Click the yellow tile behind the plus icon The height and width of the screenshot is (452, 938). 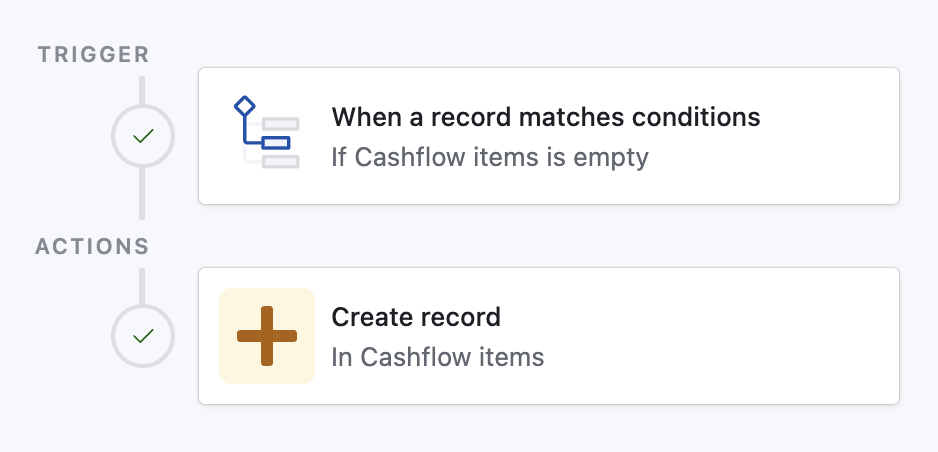pos(232,302)
